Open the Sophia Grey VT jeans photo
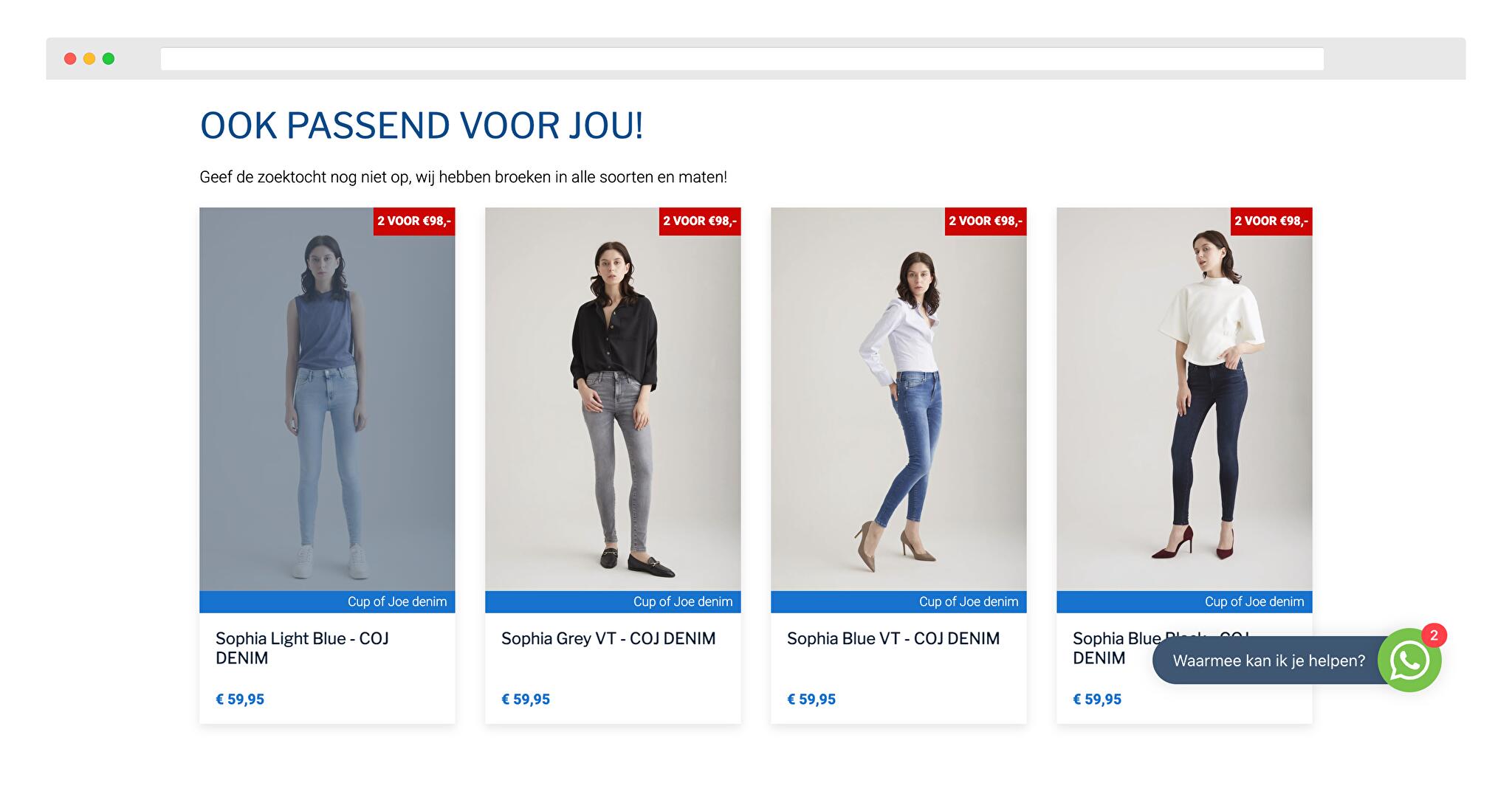The image size is (1512, 794). click(x=613, y=399)
